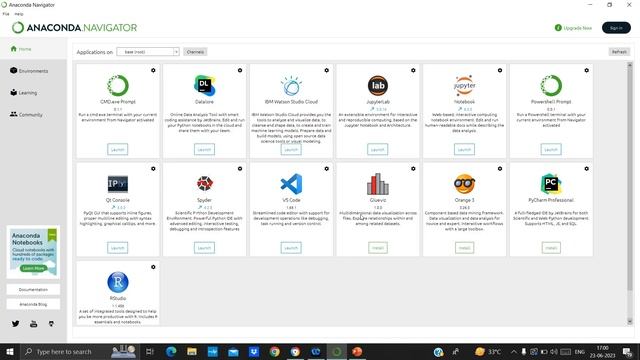
Task: Open settings gear on Notebook card
Action: coord(500,70)
